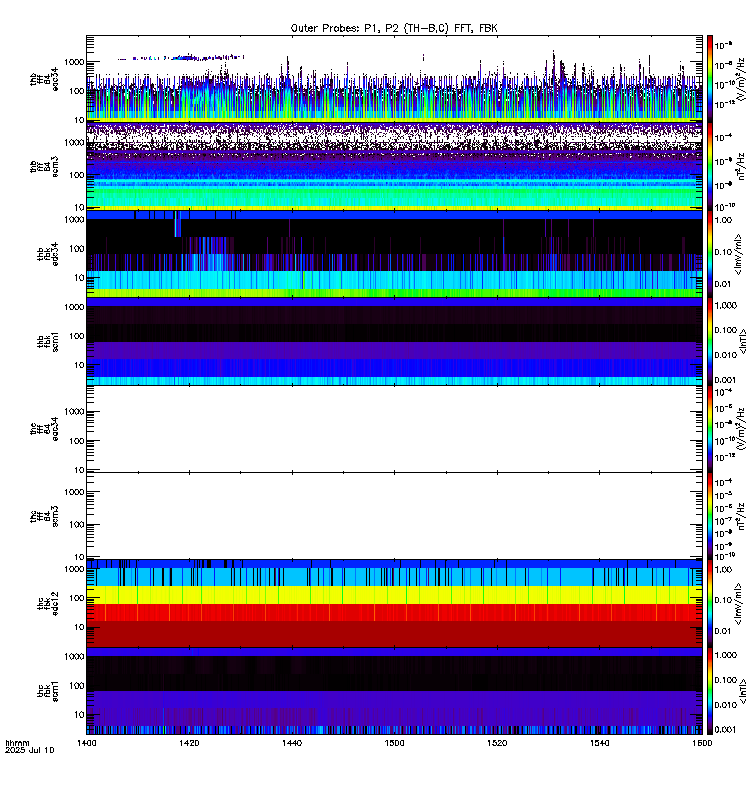Click the 100 y-axis tick of thb scm3 panel
Screen dimensions: 750x800
tap(77, 175)
